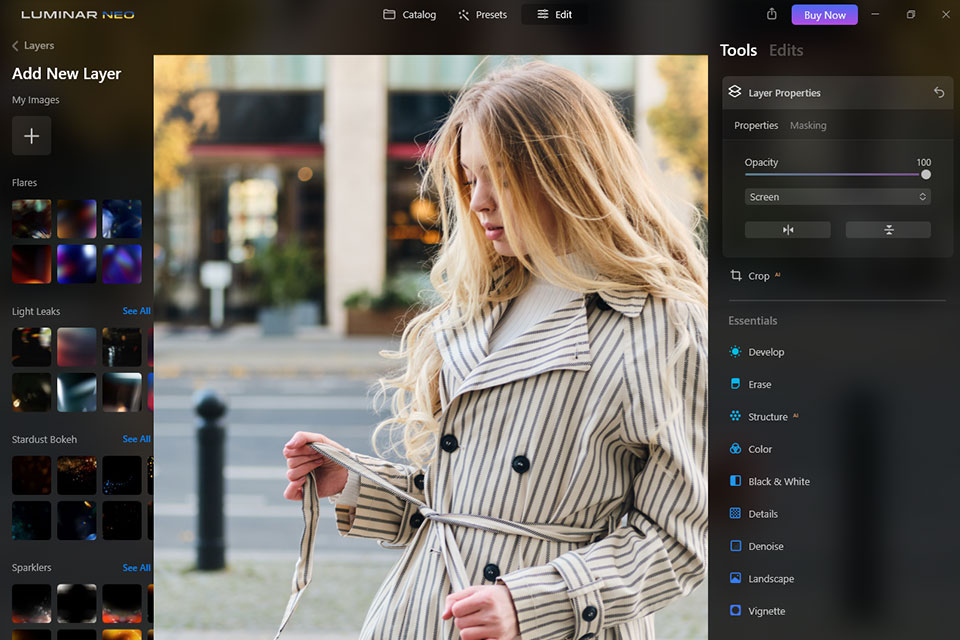This screenshot has width=960, height=640.
Task: Select middle Stardust Bokeh thumbnail in bottom row
Action: point(77,521)
